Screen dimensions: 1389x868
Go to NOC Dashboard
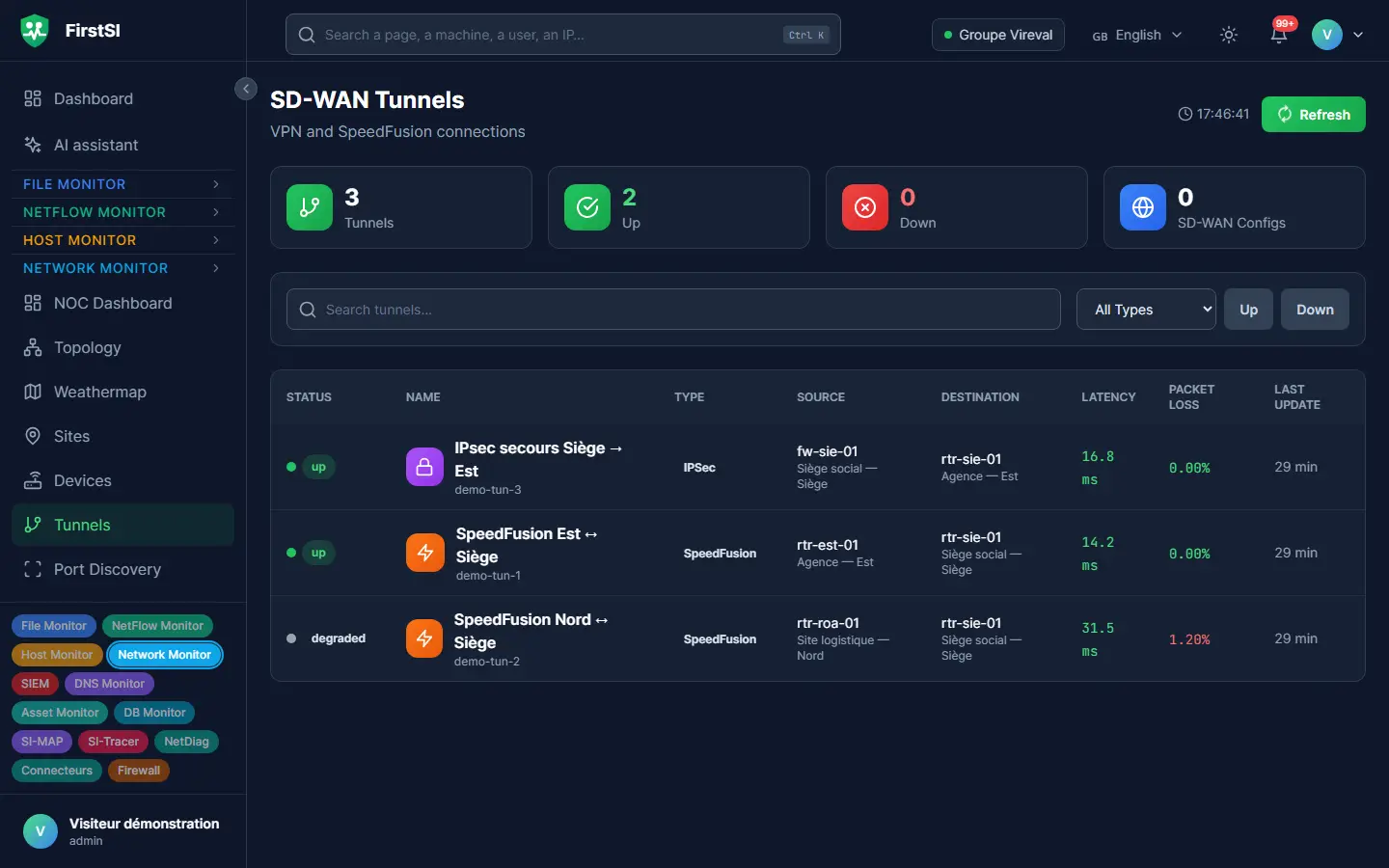pos(123,303)
